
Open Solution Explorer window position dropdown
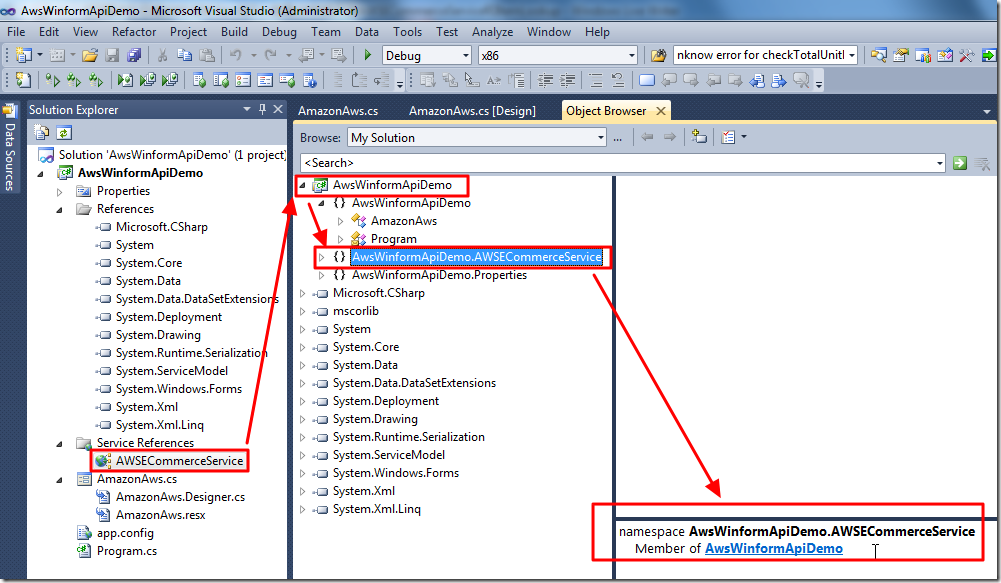(x=247, y=109)
